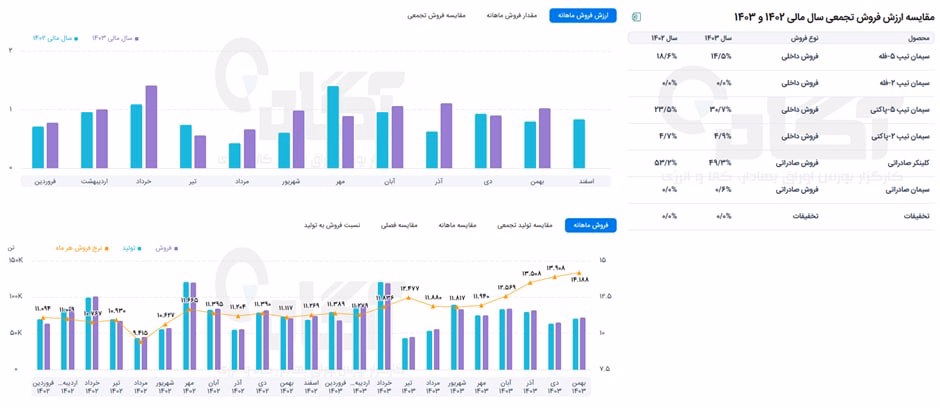
Task: Switch to the مقایسه ماهانه tab
Action: [x=457, y=225]
